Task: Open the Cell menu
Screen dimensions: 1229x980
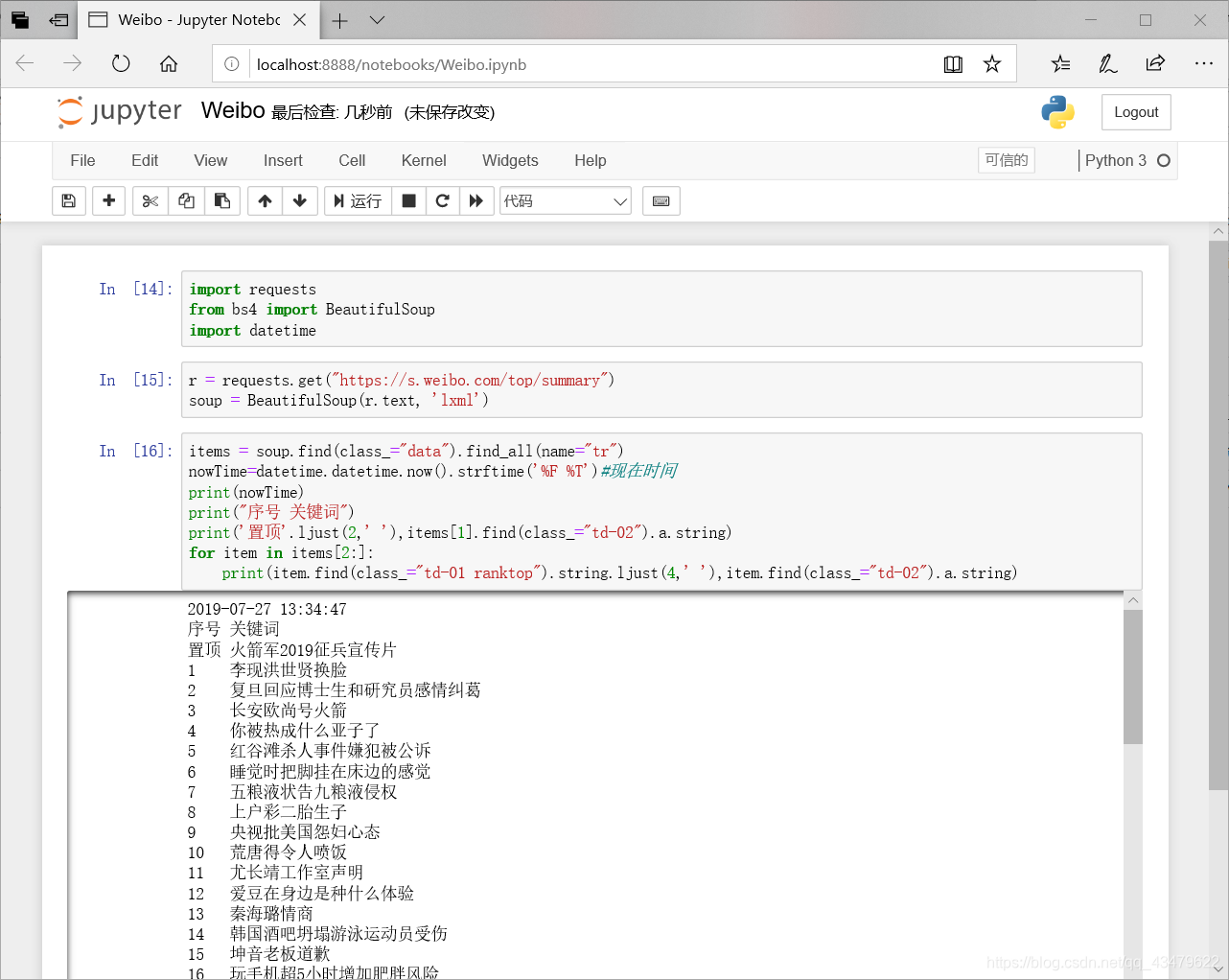Action: [352, 160]
